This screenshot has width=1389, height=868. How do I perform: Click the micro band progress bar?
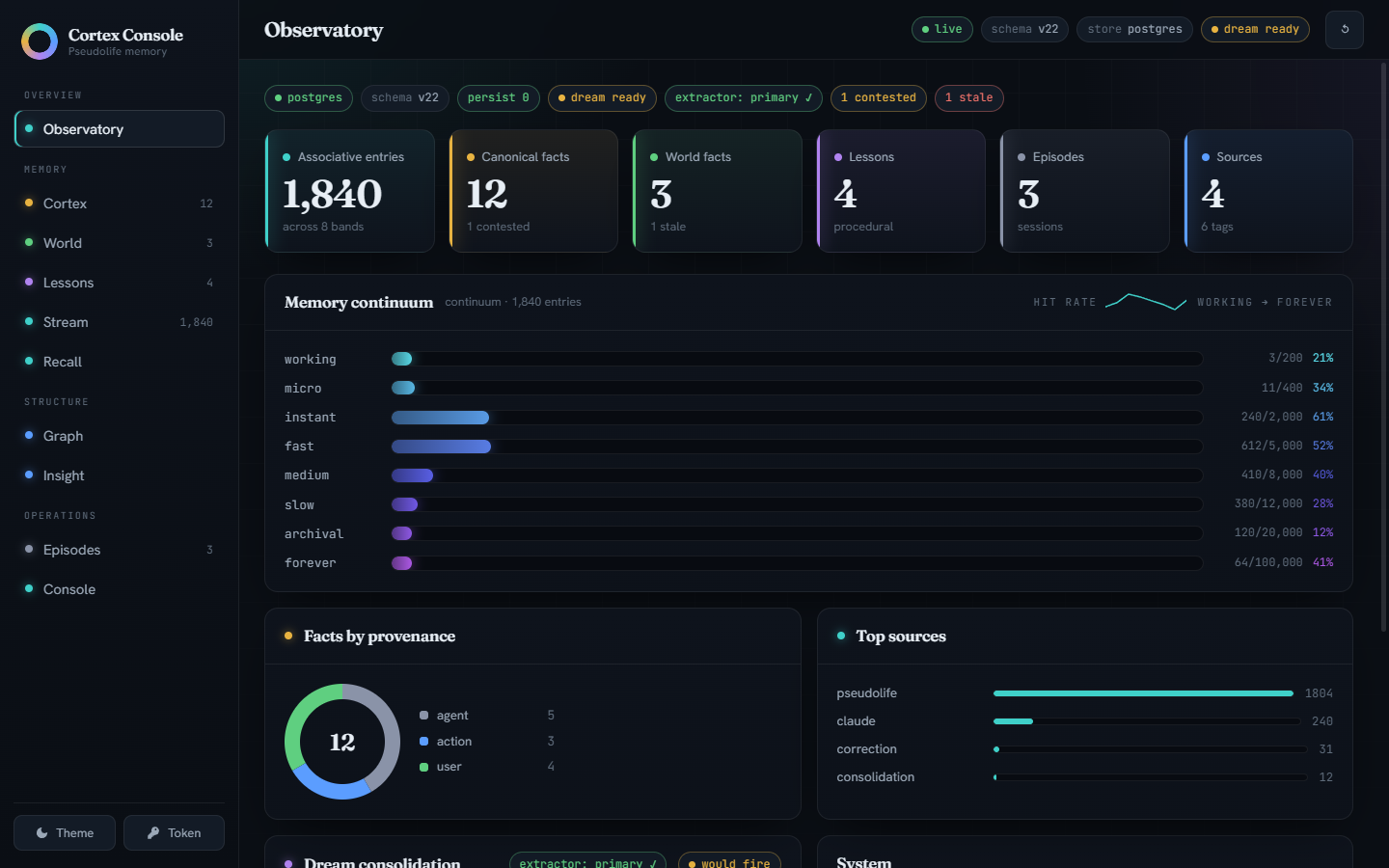tap(797, 388)
